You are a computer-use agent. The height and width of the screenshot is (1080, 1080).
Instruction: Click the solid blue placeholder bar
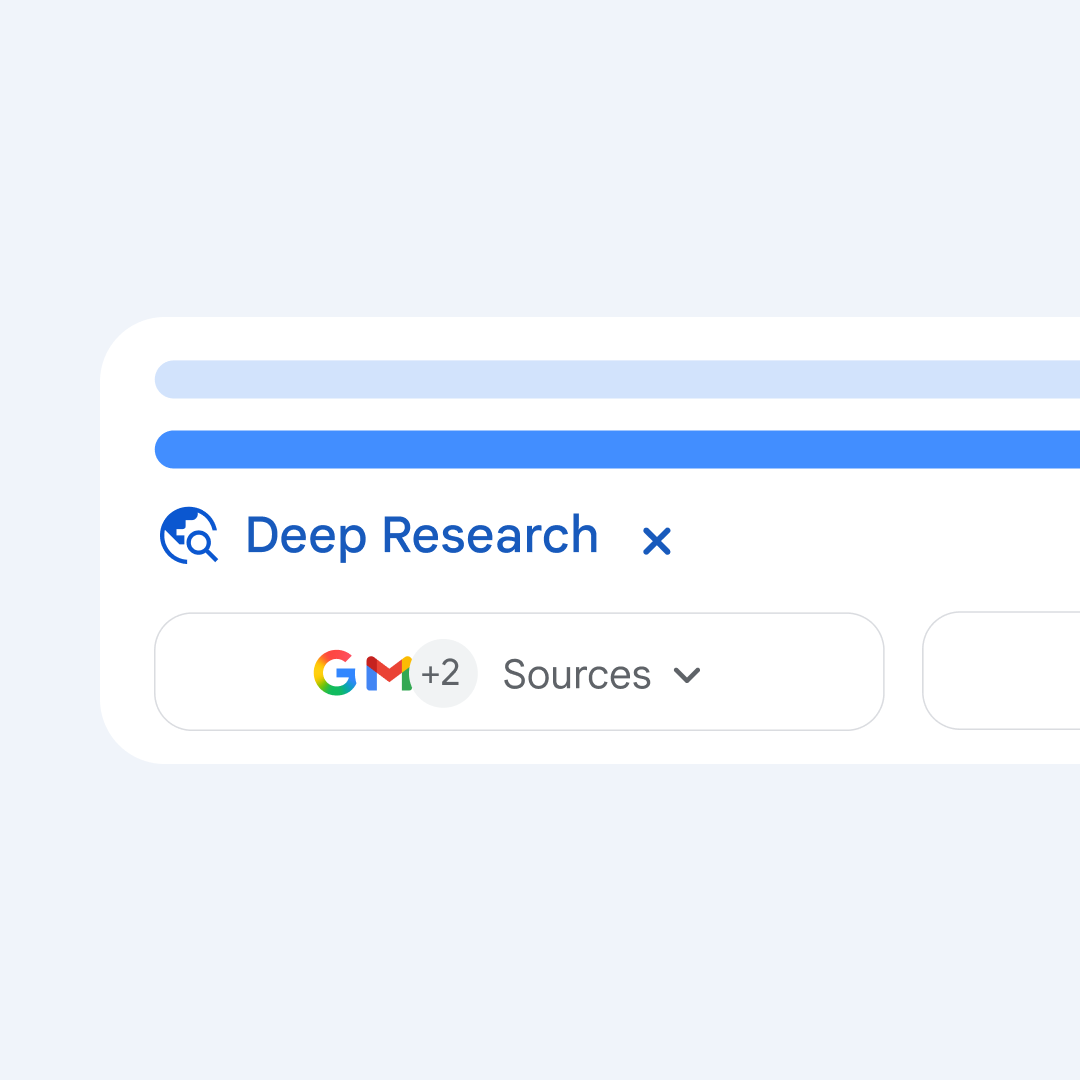[x=617, y=449]
